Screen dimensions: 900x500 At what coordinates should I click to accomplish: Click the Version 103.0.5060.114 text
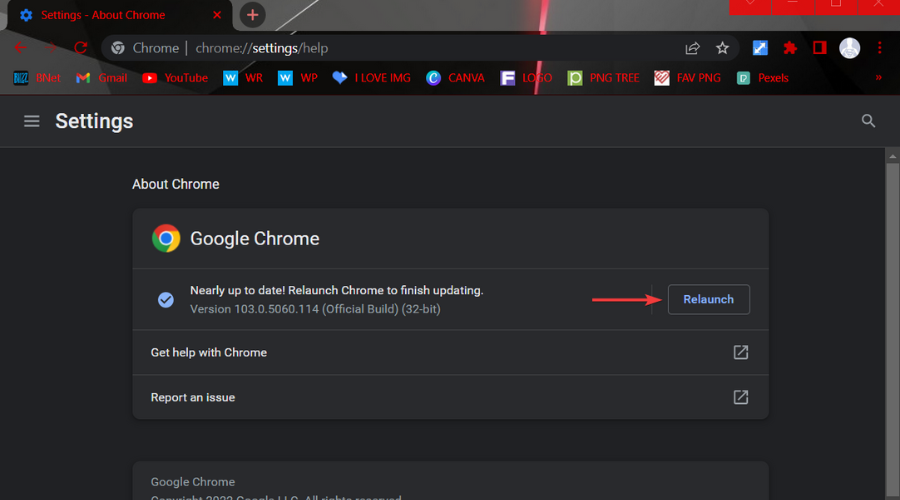pos(315,309)
